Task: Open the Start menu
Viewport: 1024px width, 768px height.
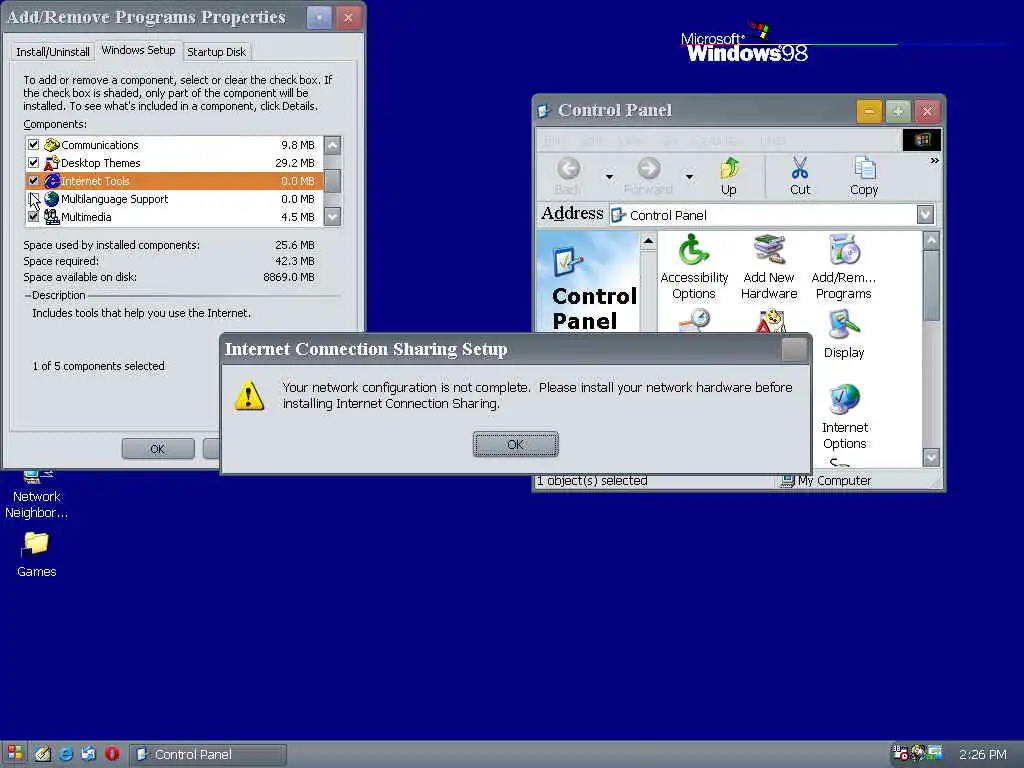Action: point(14,754)
